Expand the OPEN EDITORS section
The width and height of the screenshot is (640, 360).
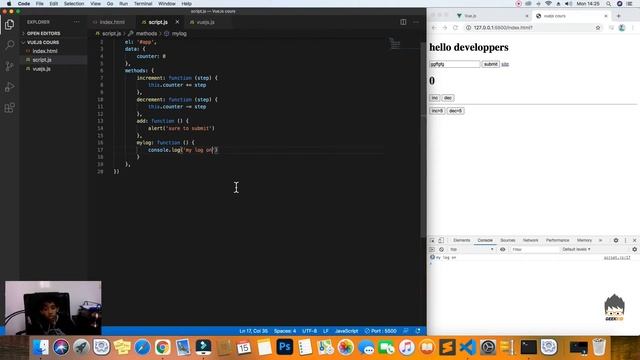click(x=43, y=33)
